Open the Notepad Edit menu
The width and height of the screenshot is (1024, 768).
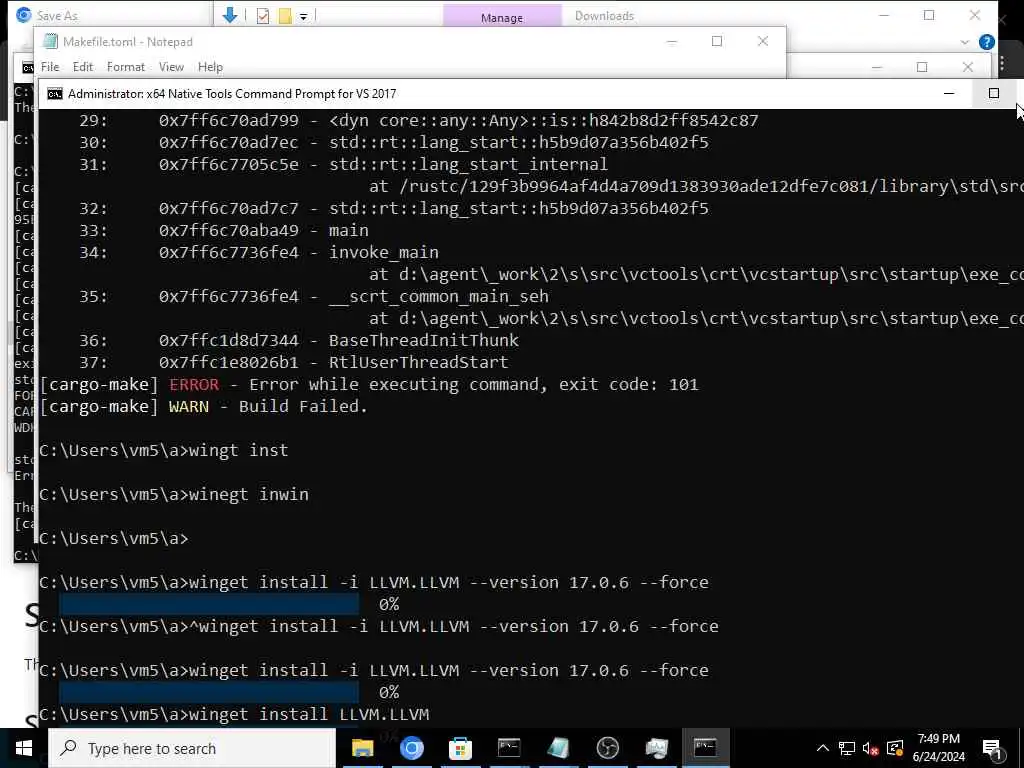point(83,67)
